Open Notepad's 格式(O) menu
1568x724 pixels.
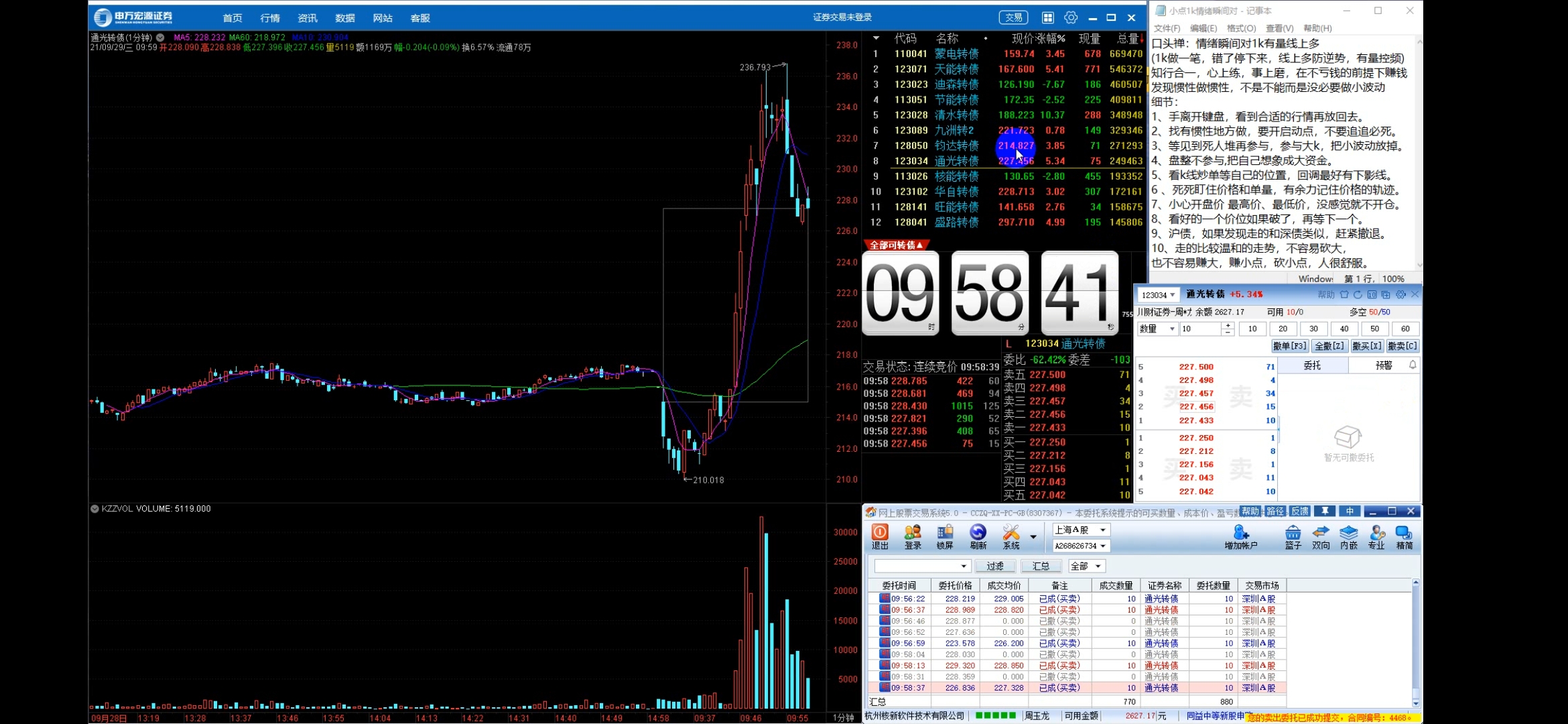click(x=1241, y=28)
